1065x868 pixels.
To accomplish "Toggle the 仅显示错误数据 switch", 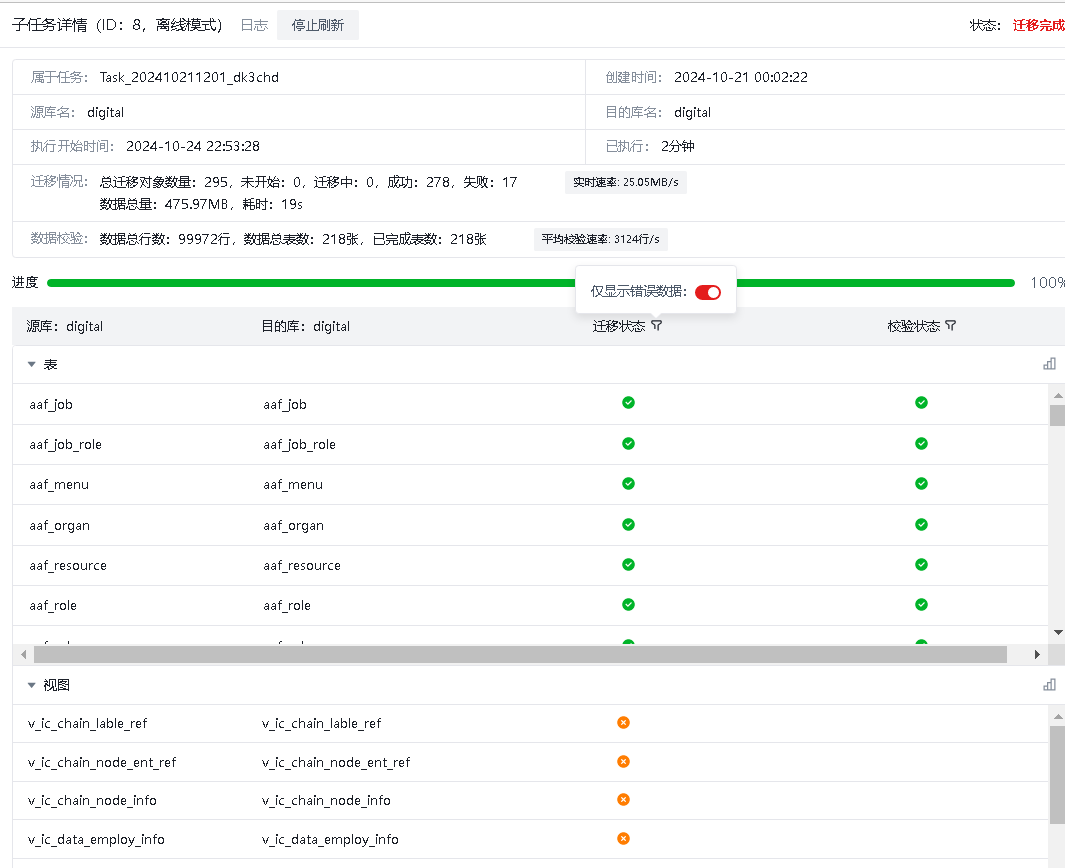I will point(708,292).
